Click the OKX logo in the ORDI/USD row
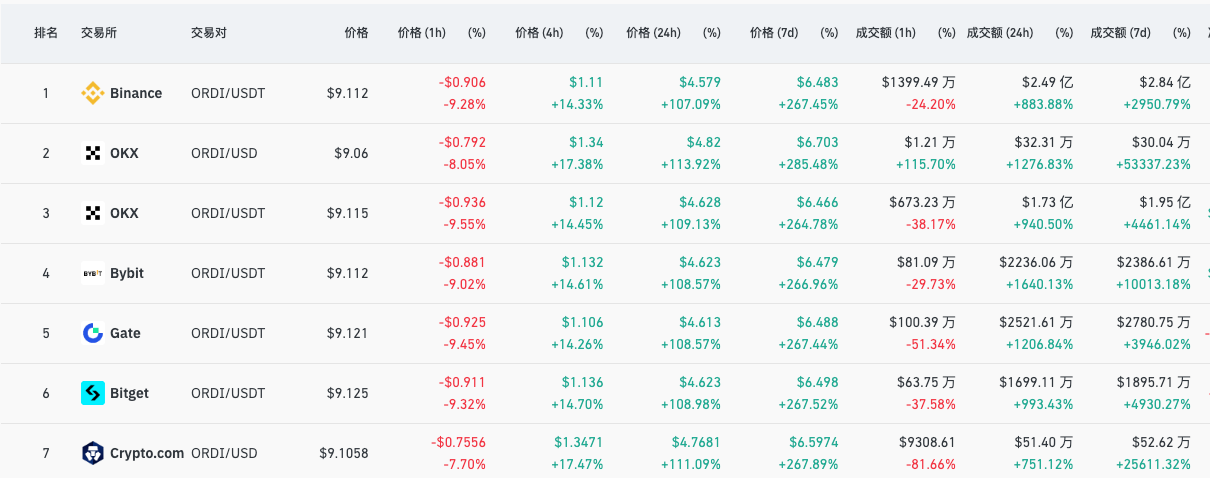 [92, 153]
